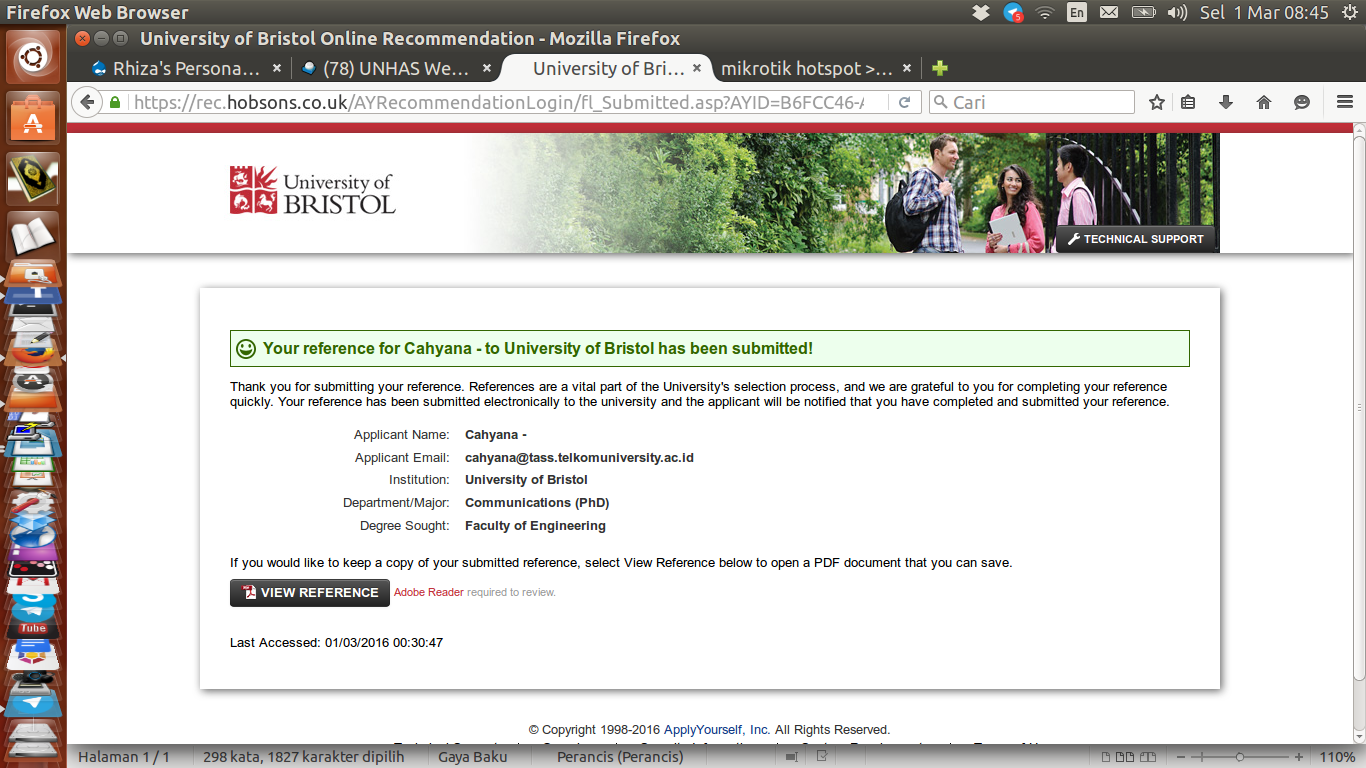Bookmark this page with the star icon
This screenshot has width=1366, height=768.
click(1157, 102)
